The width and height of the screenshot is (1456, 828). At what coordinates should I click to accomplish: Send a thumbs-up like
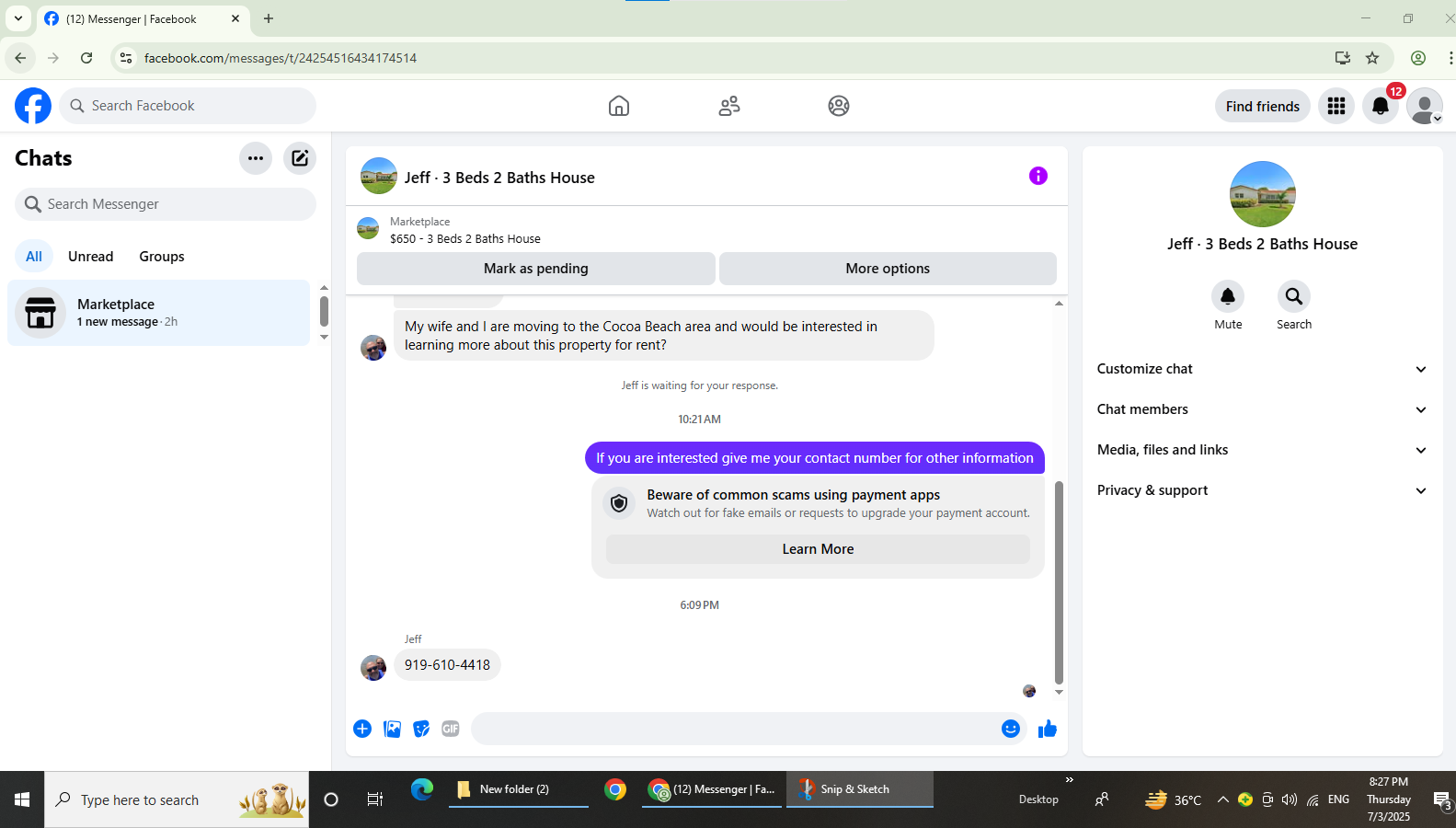(x=1048, y=729)
